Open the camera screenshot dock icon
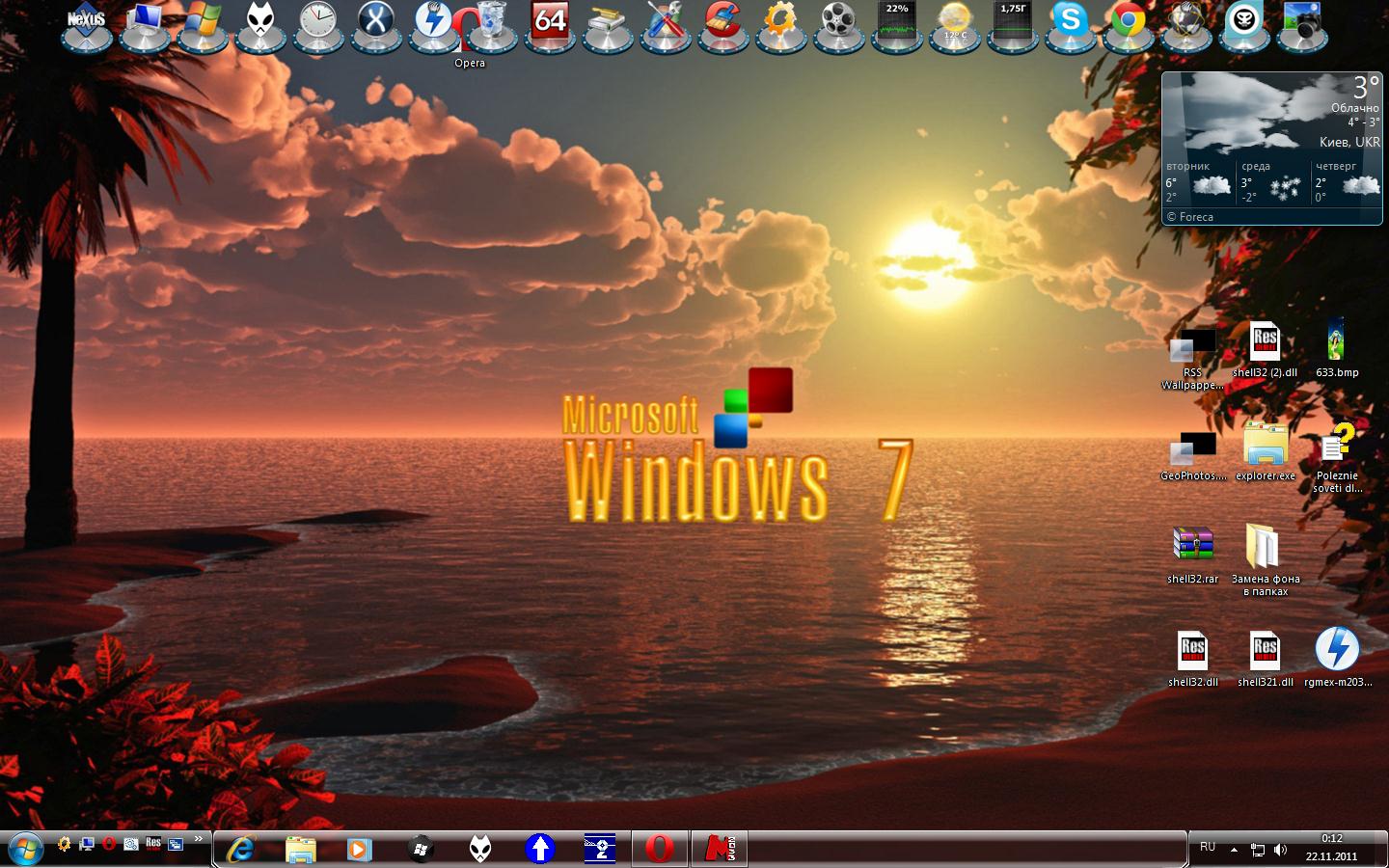The height and width of the screenshot is (868, 1389). click(x=1302, y=25)
